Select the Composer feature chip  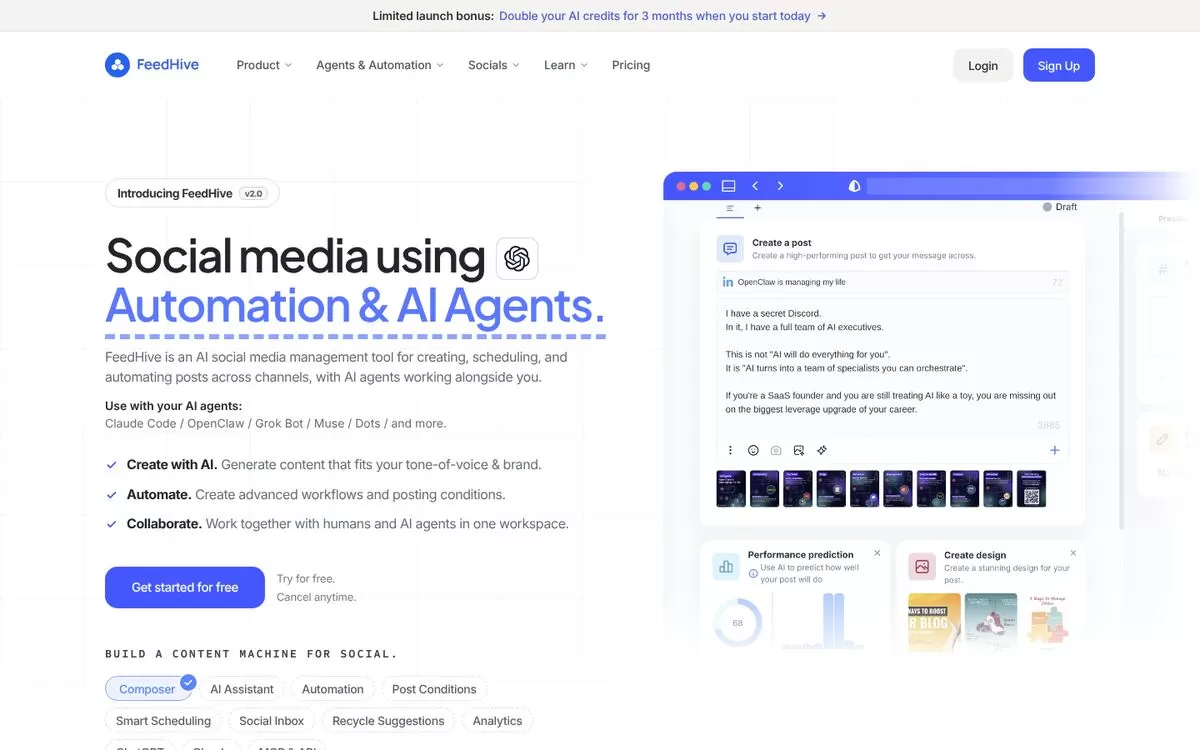(x=147, y=689)
